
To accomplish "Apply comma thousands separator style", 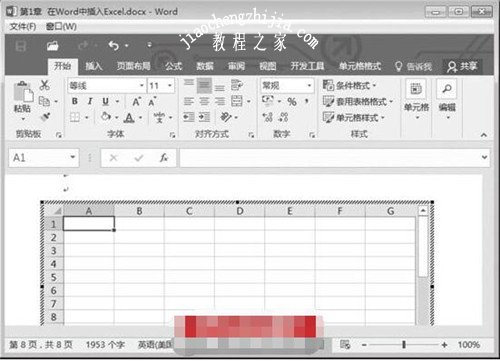I will [x=307, y=101].
